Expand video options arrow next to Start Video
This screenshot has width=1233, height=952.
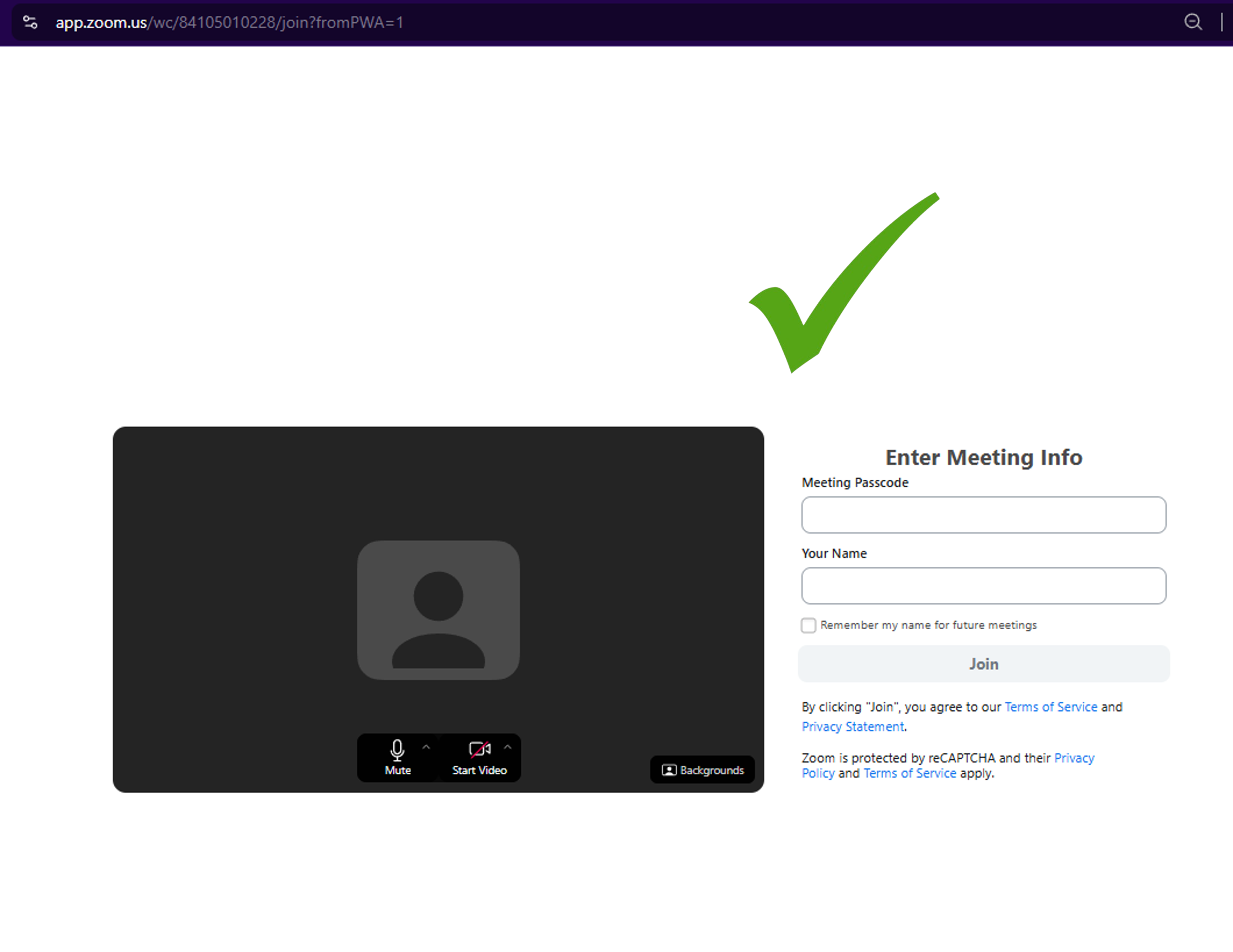[508, 747]
